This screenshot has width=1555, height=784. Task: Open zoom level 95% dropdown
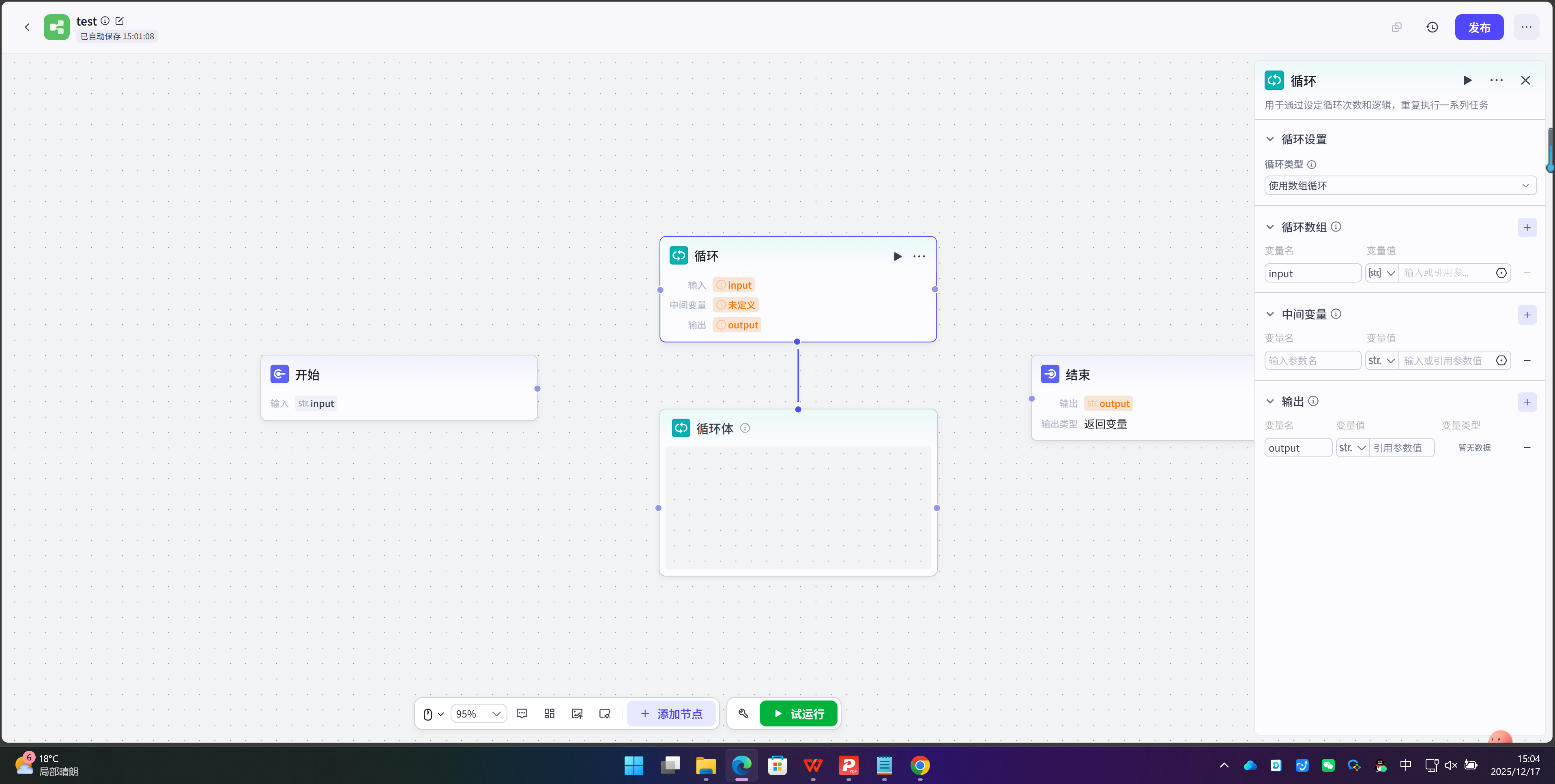(478, 713)
